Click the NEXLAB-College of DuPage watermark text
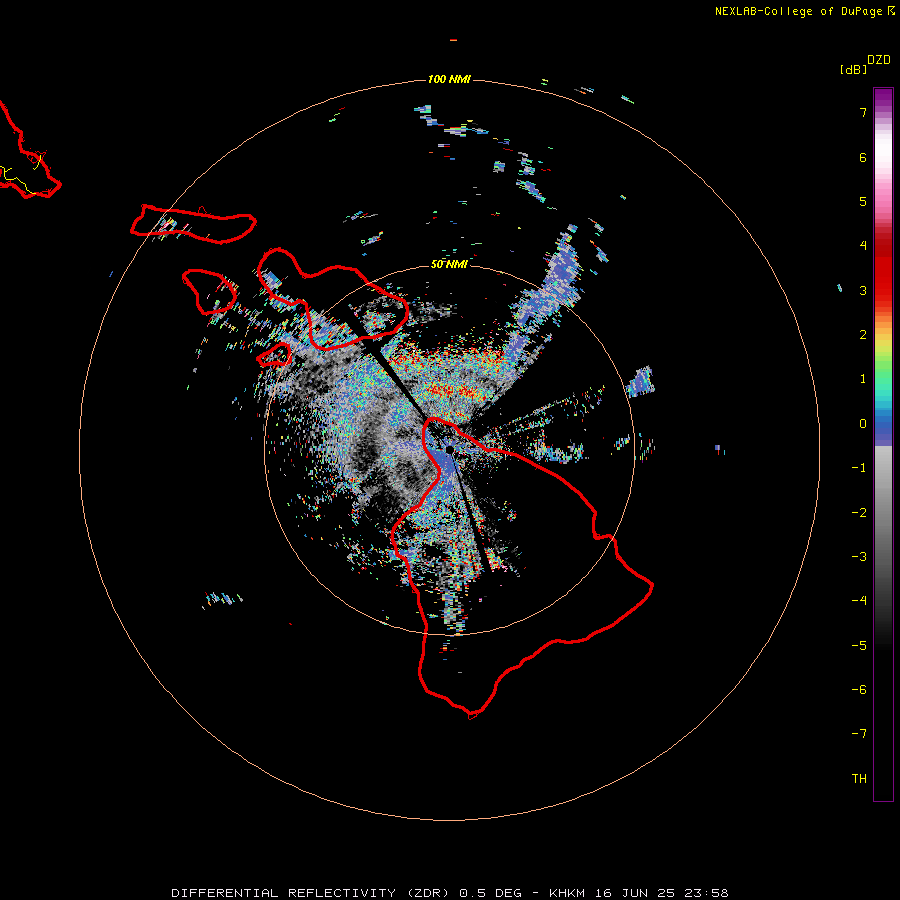900x900 pixels. [x=798, y=11]
